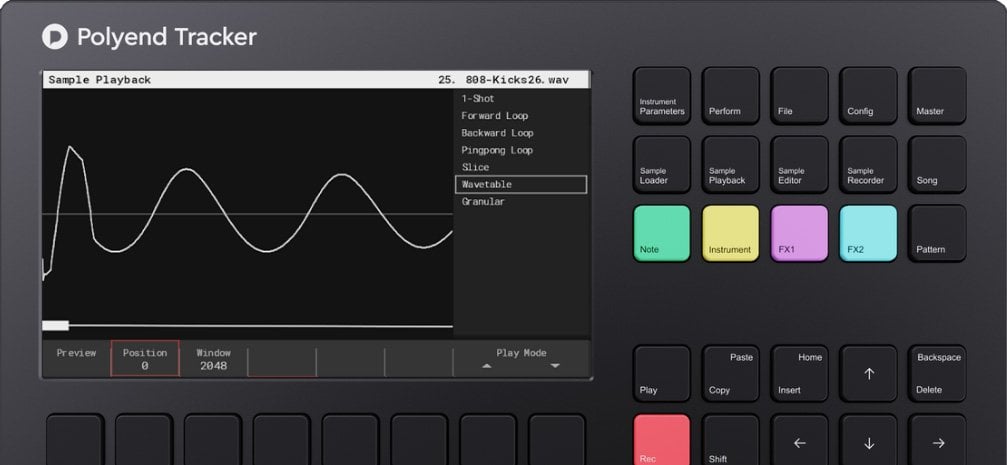The width and height of the screenshot is (1007, 465).
Task: Select the purple FX1 button
Action: 799,233
